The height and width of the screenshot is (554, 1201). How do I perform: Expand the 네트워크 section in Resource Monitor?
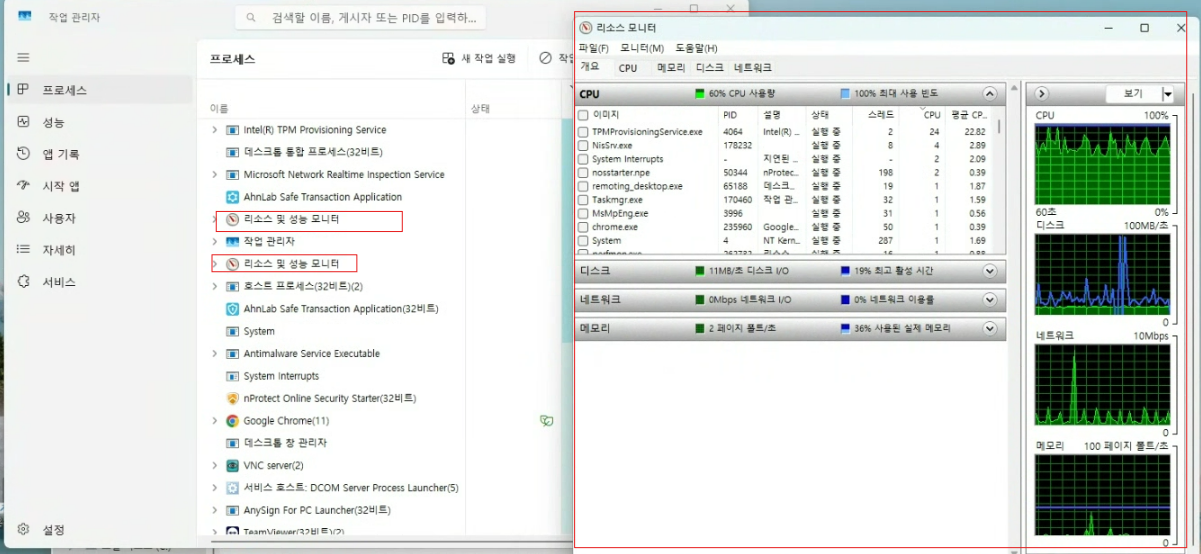click(x=990, y=299)
